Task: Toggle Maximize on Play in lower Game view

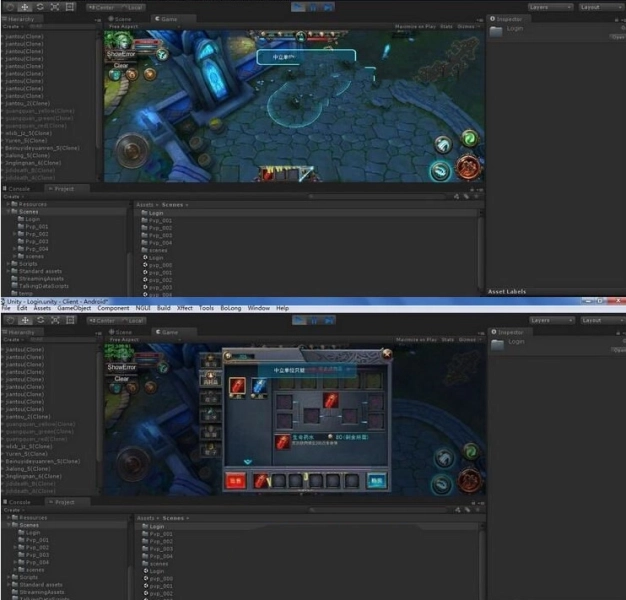Action: tap(416, 340)
